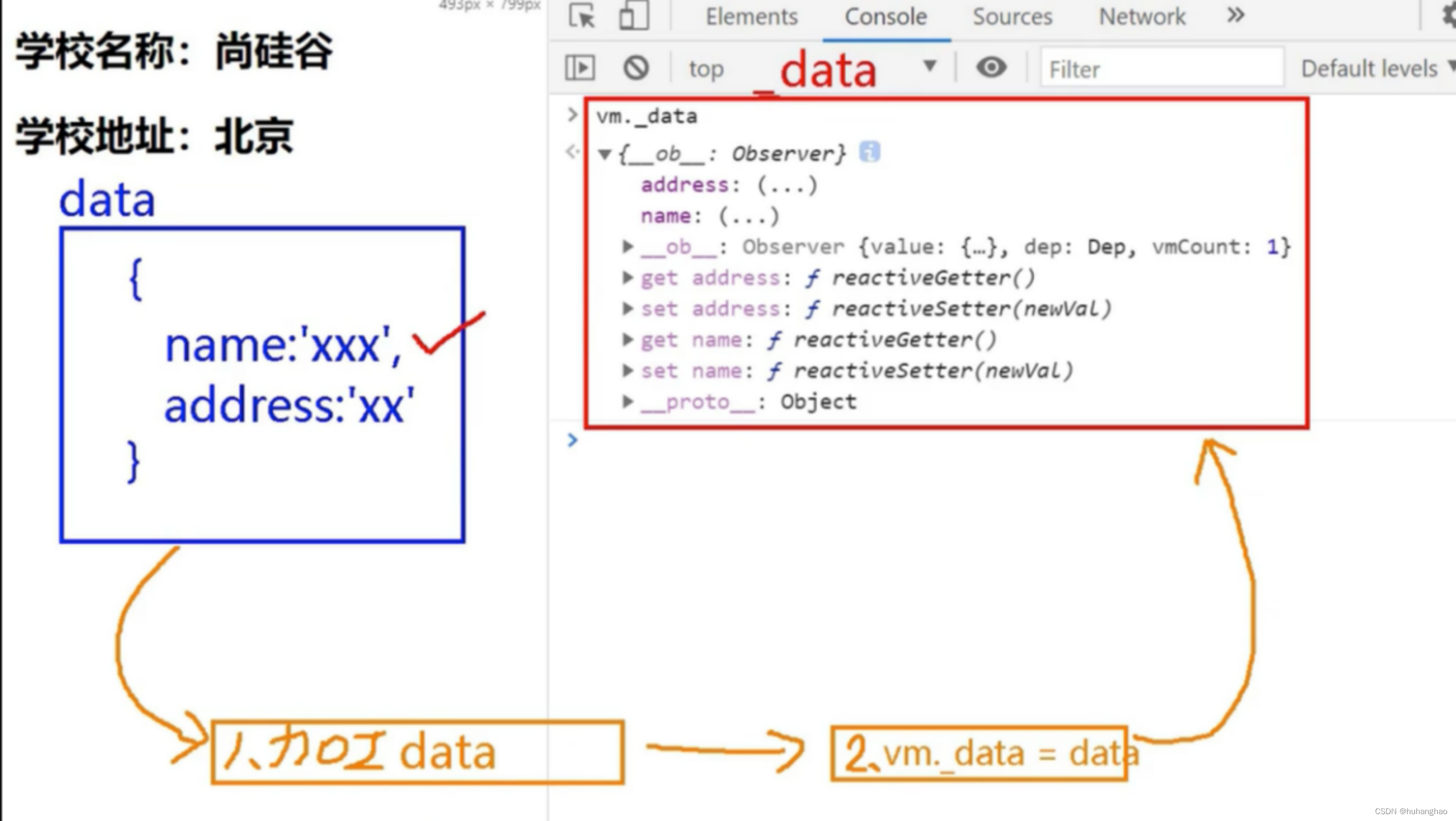The image size is (1456, 821).
Task: Toggle the device toolbar icon
Action: [x=633, y=15]
